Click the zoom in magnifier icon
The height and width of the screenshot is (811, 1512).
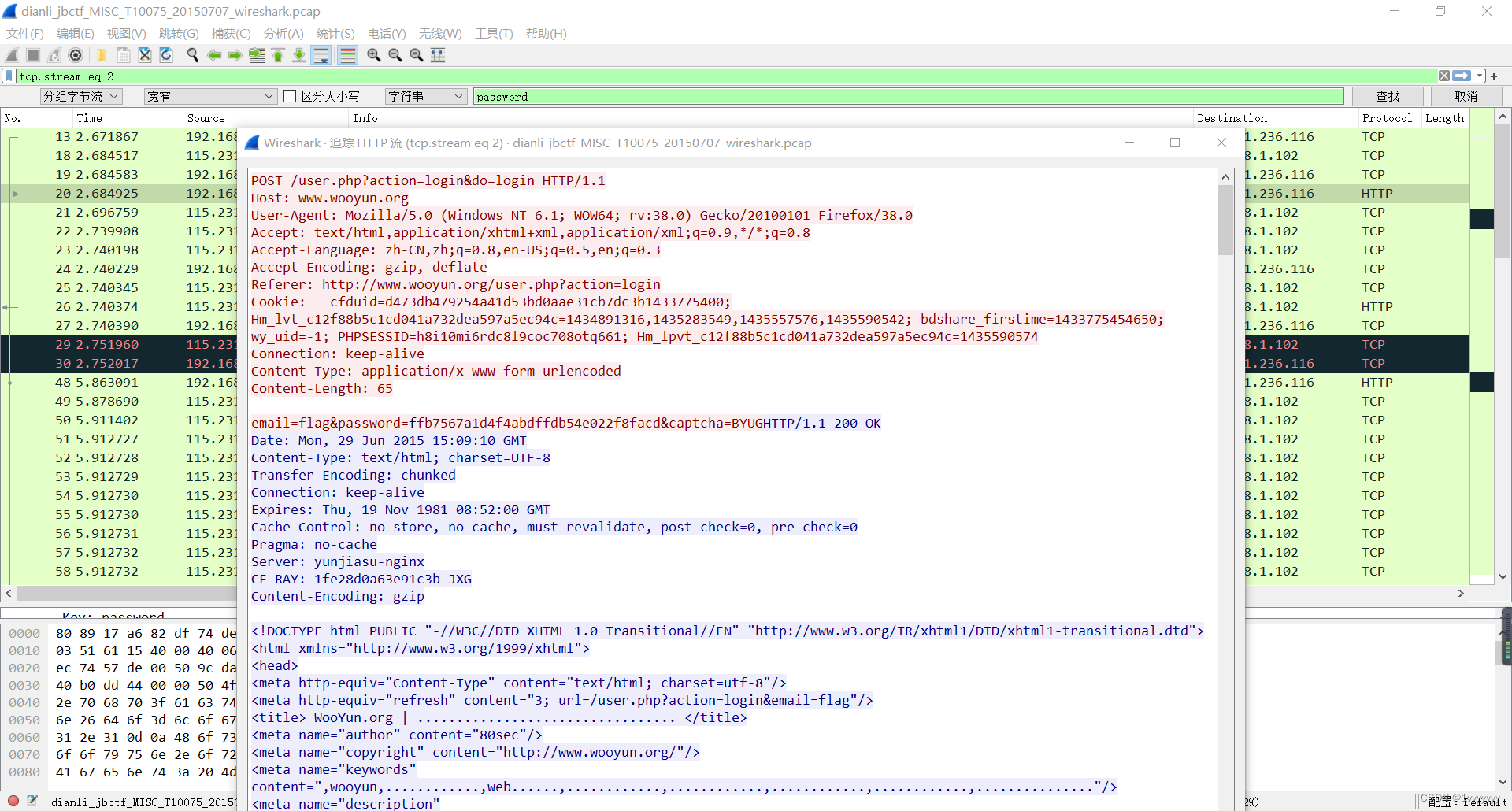[x=374, y=55]
